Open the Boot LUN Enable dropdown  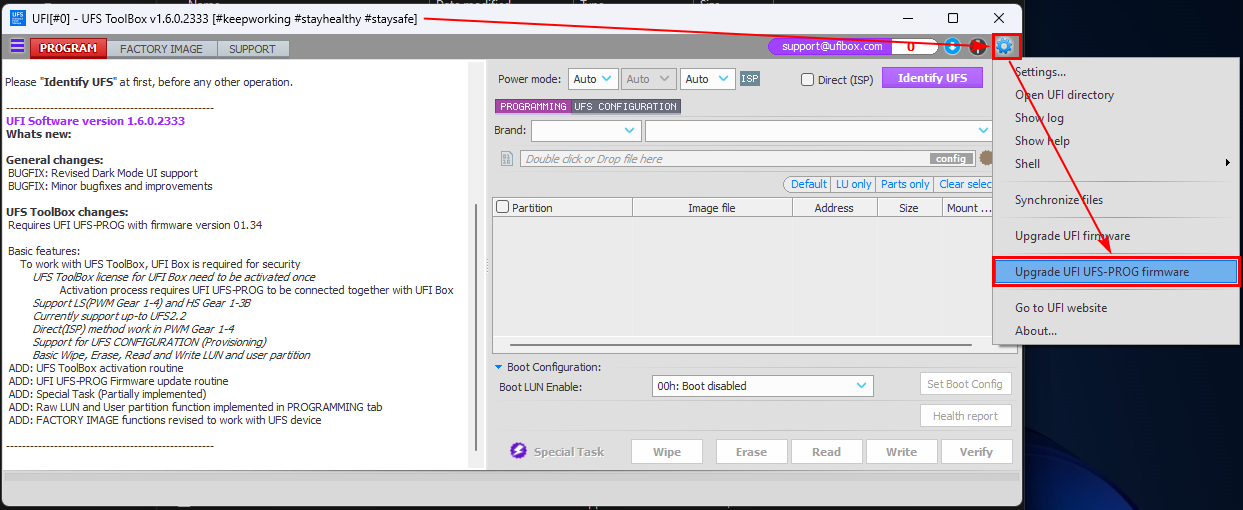[x=761, y=386]
